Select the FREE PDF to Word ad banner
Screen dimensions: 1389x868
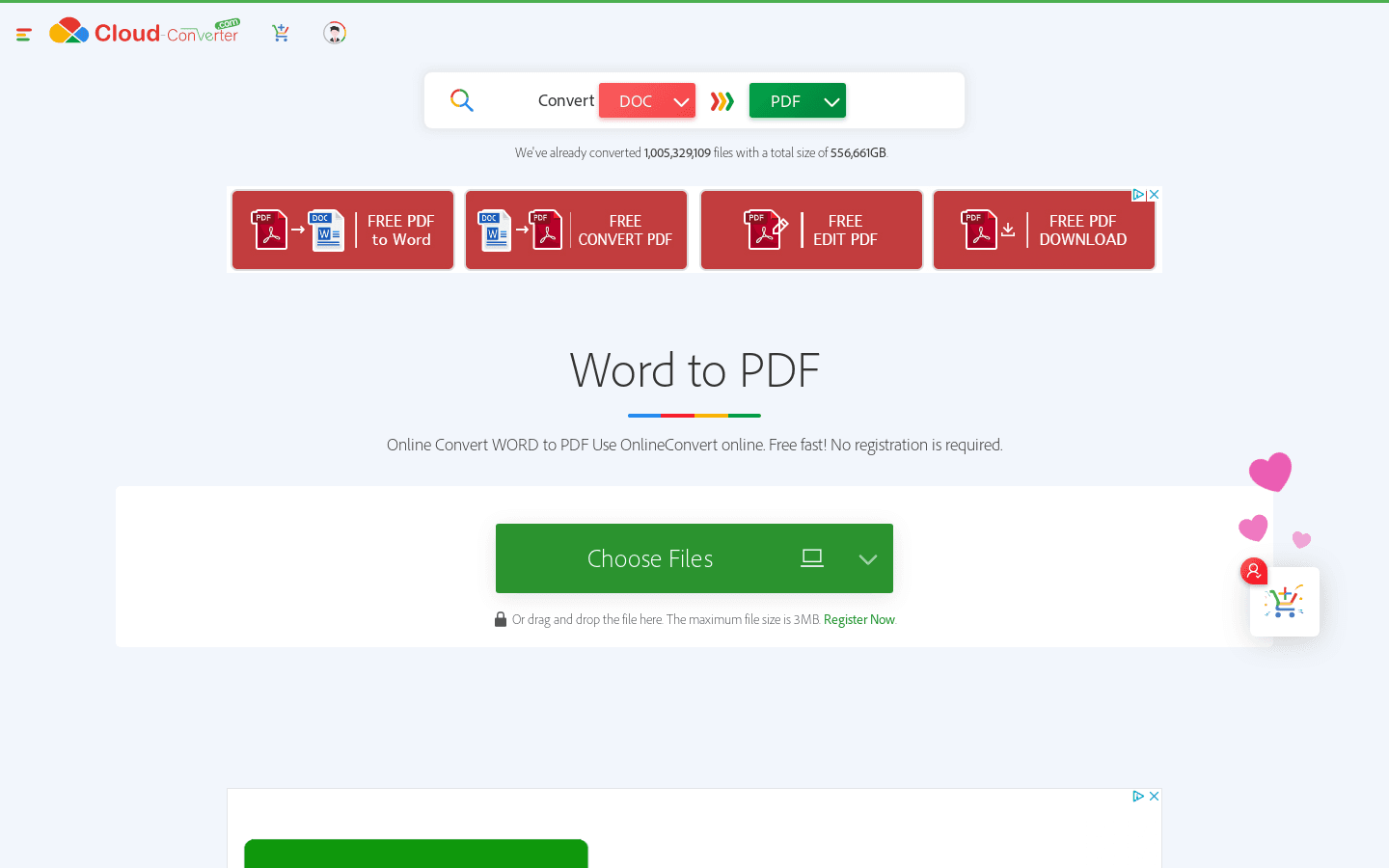point(342,230)
